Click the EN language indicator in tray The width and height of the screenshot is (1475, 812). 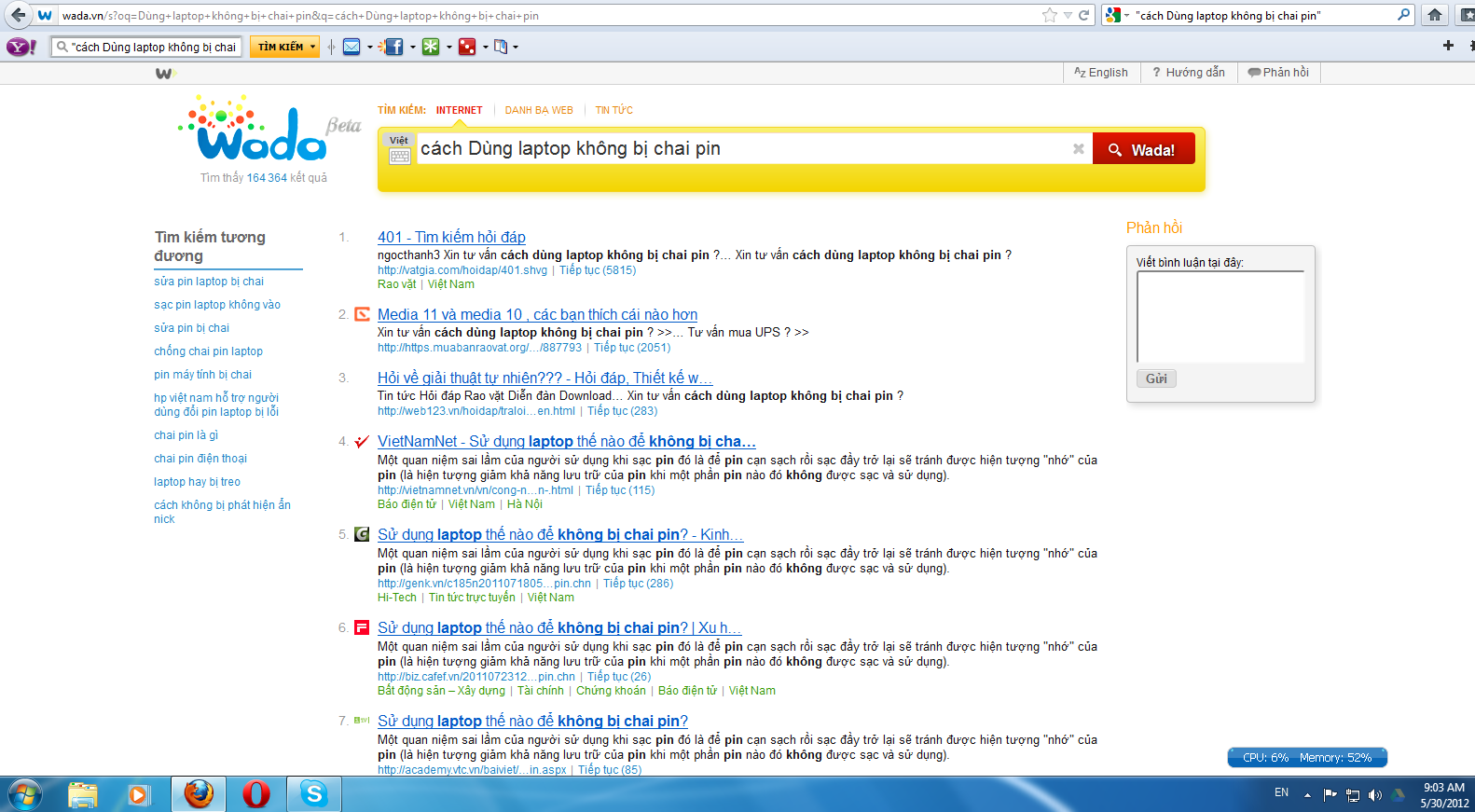[1282, 792]
